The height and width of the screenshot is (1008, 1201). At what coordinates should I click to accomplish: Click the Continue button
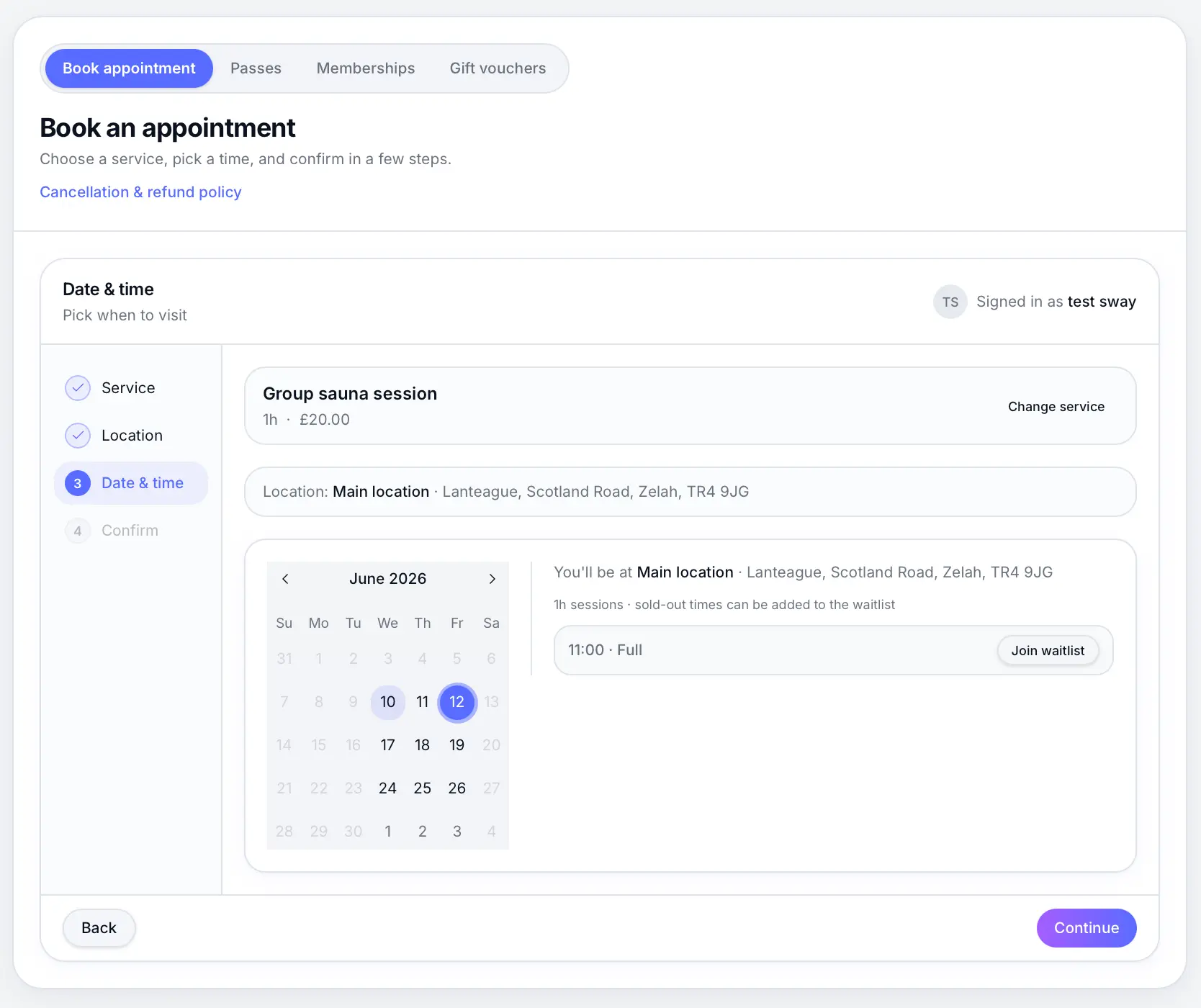tap(1087, 928)
